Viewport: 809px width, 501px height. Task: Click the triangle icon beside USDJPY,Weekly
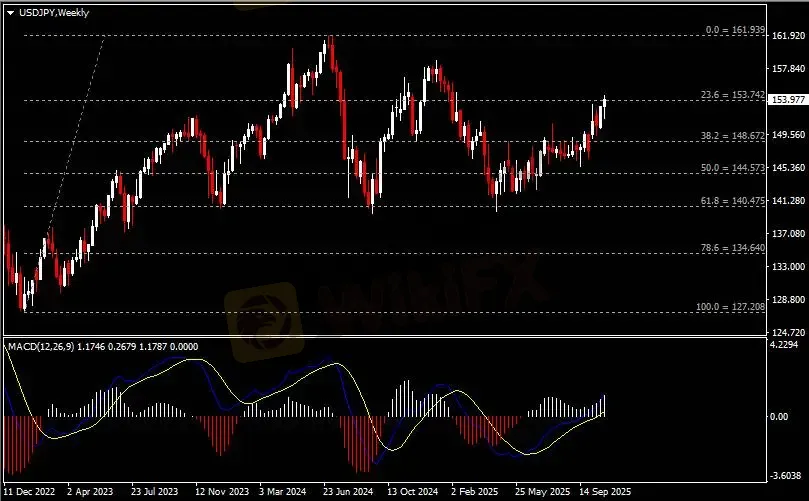11,11
